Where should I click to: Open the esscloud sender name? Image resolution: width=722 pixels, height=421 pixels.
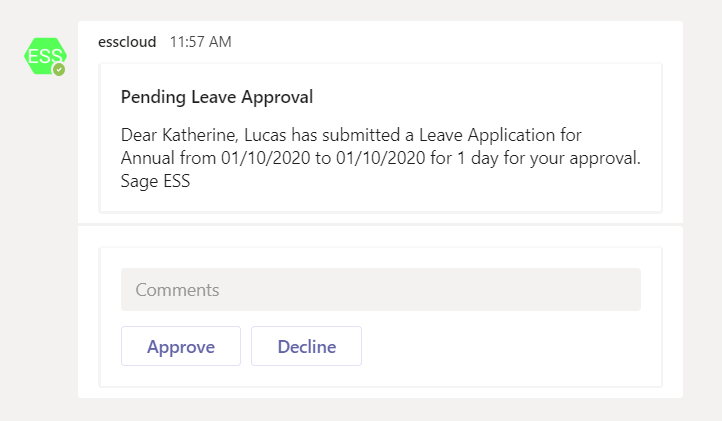click(127, 42)
